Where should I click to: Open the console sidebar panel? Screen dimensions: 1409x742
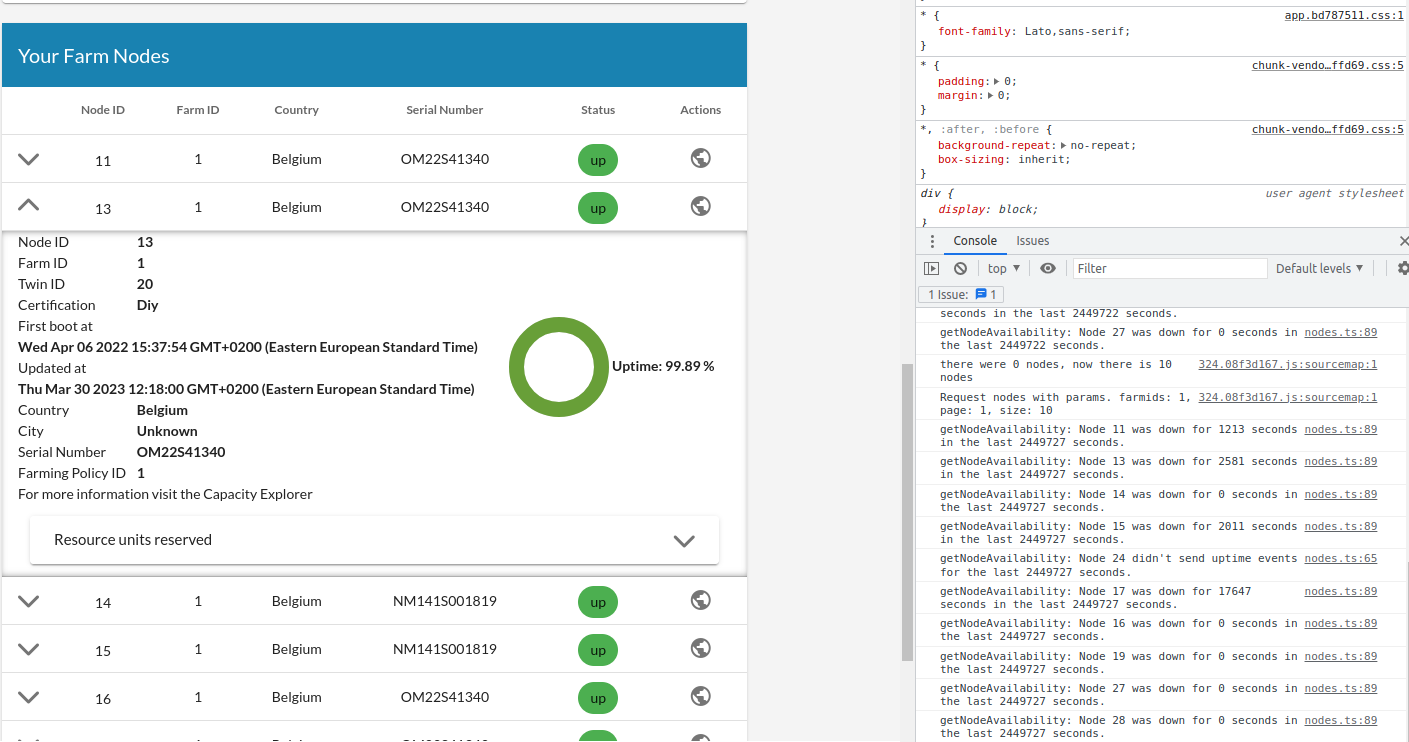click(931, 268)
